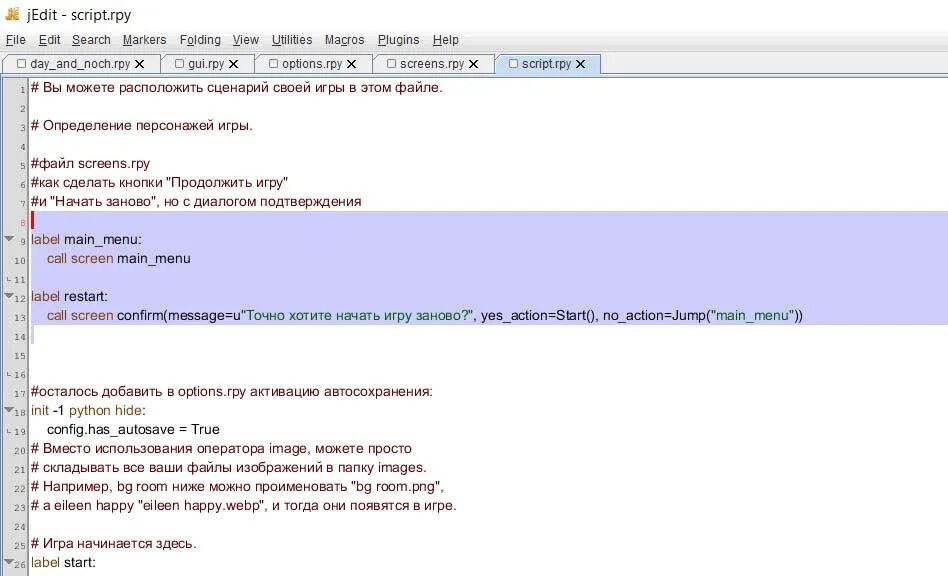Open the Edit menu

coord(49,40)
